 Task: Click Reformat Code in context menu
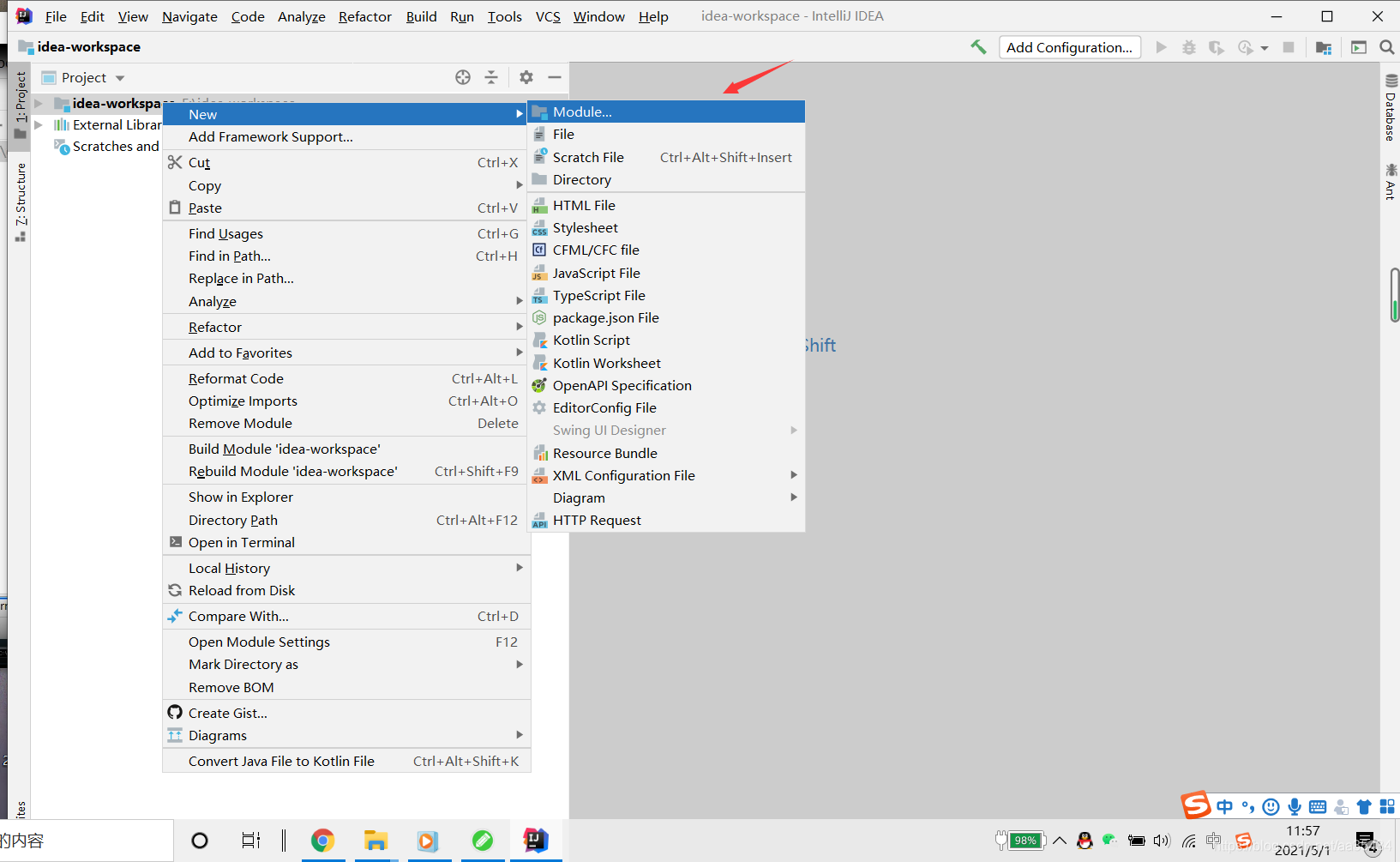click(x=346, y=378)
